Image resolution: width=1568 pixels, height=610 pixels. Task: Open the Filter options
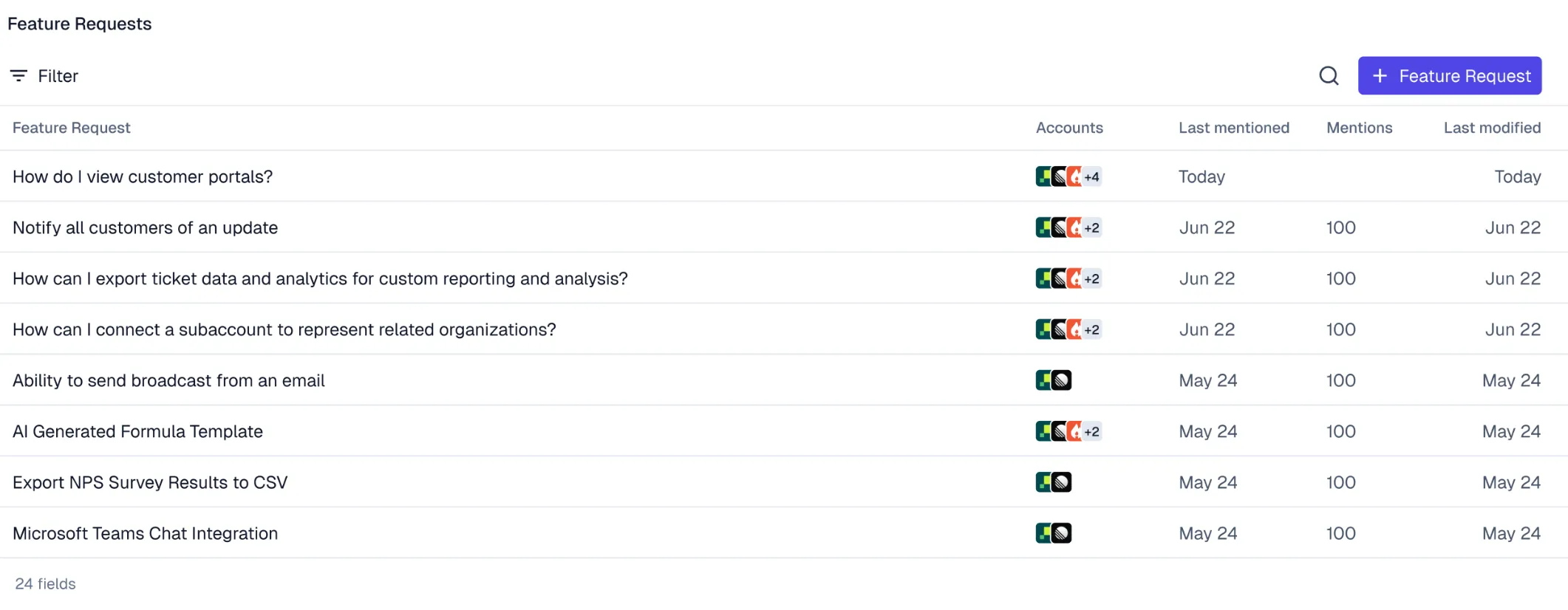(44, 75)
